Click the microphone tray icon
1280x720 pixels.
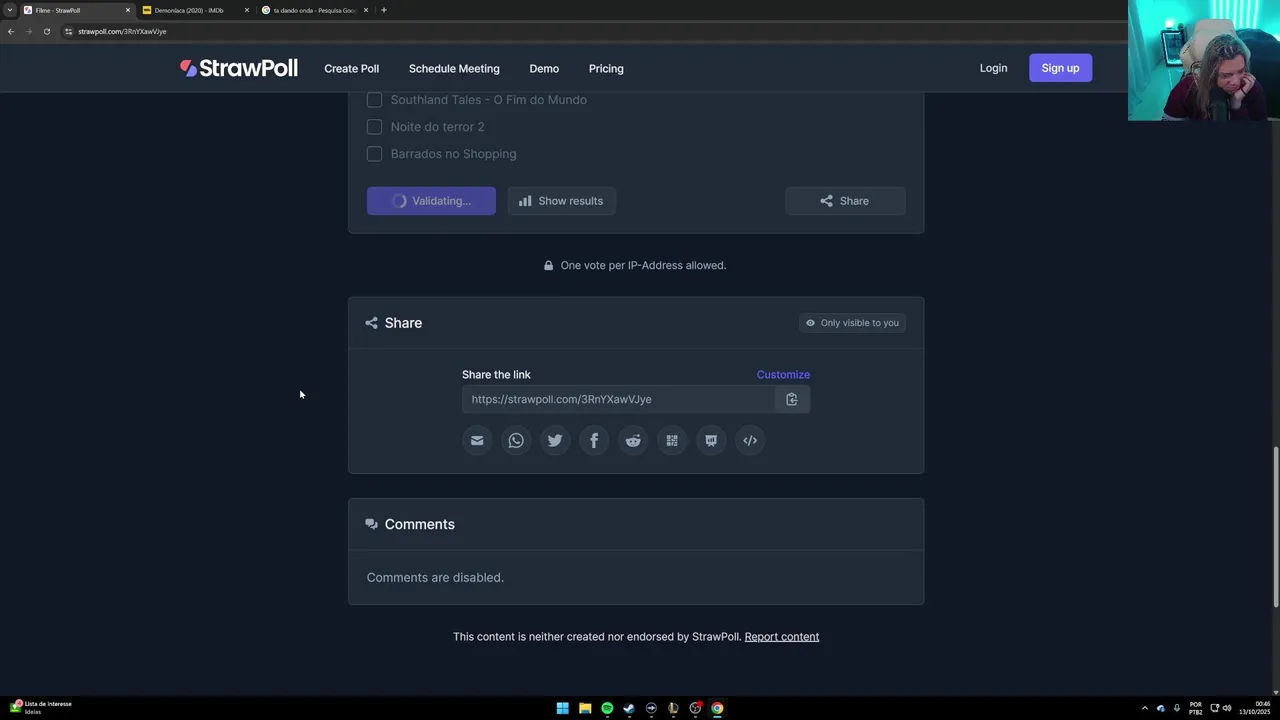[1176, 708]
